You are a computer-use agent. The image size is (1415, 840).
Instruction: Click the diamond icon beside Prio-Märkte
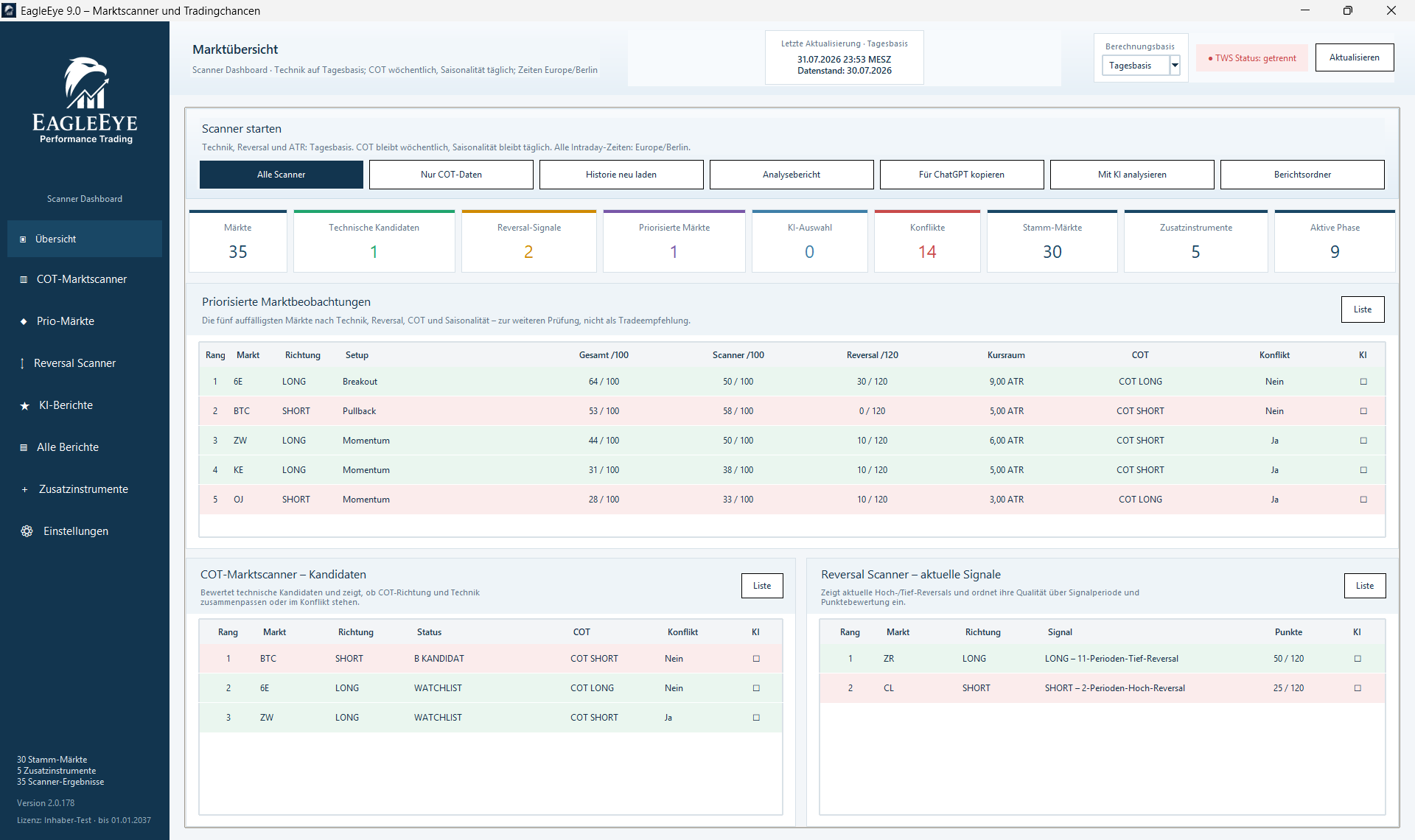[24, 321]
